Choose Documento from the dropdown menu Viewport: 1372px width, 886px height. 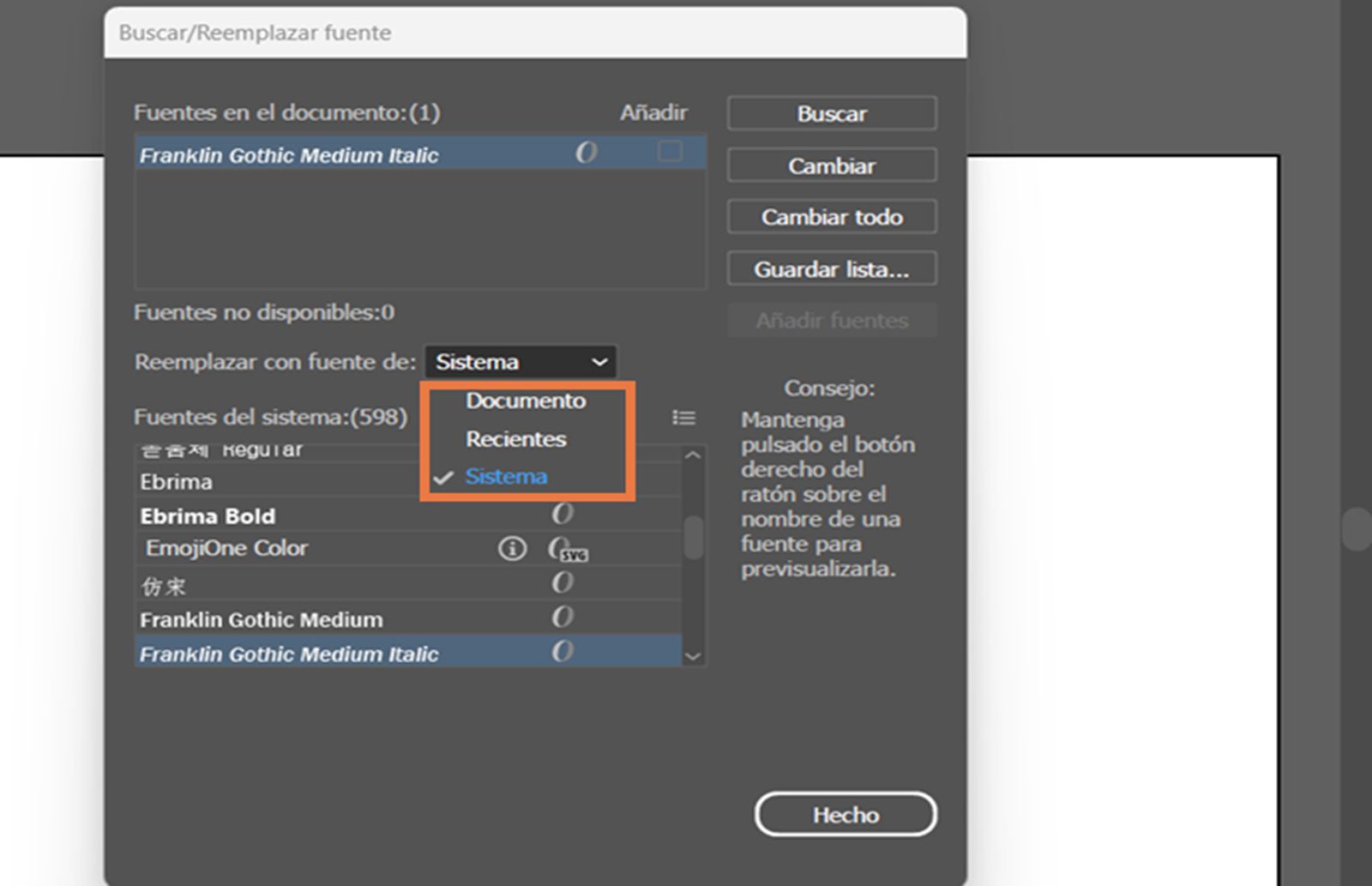tap(525, 401)
